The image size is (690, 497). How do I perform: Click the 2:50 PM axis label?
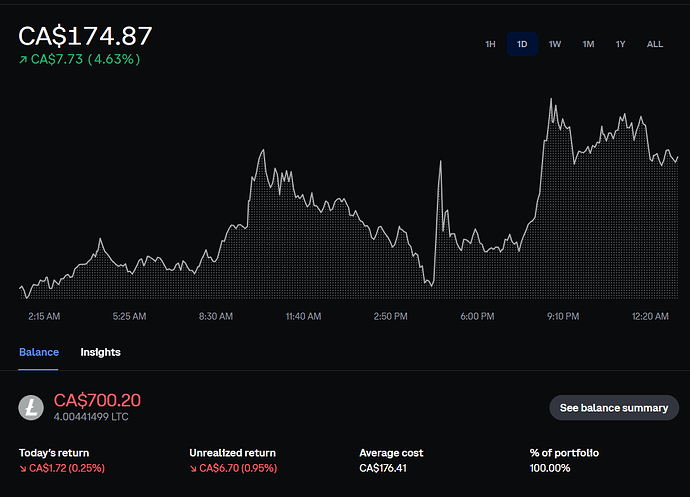390,316
